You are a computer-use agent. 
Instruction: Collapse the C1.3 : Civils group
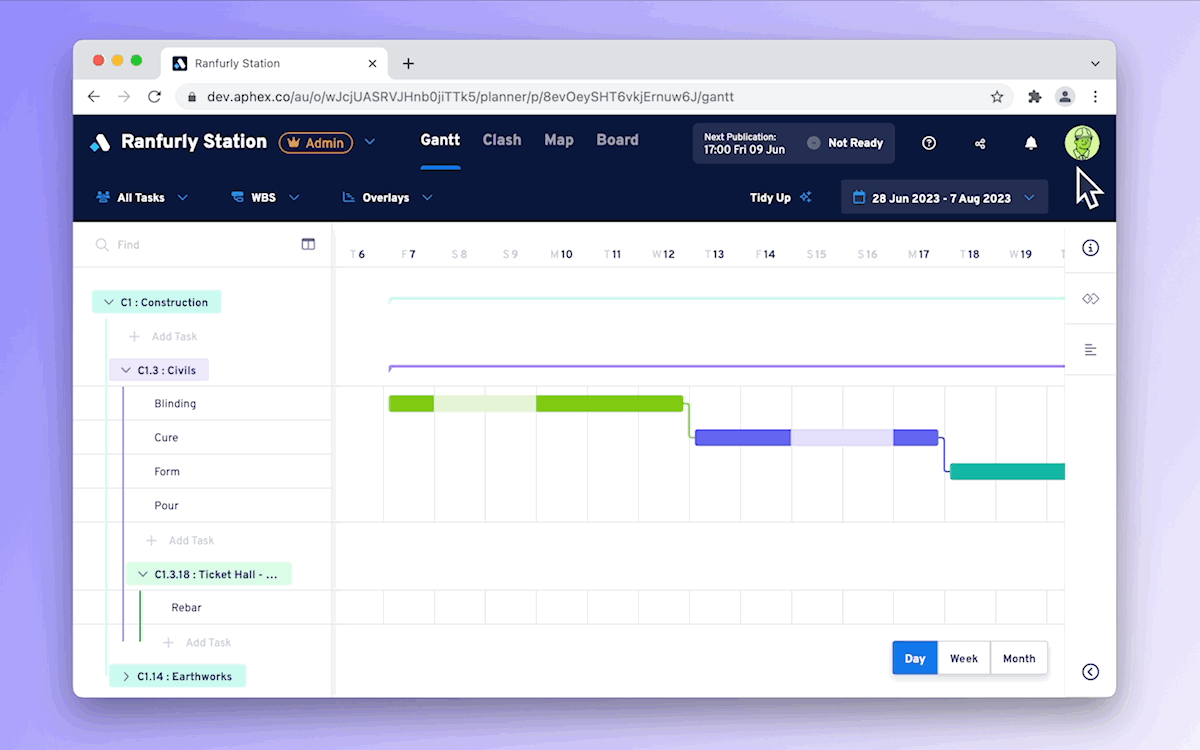tap(126, 370)
